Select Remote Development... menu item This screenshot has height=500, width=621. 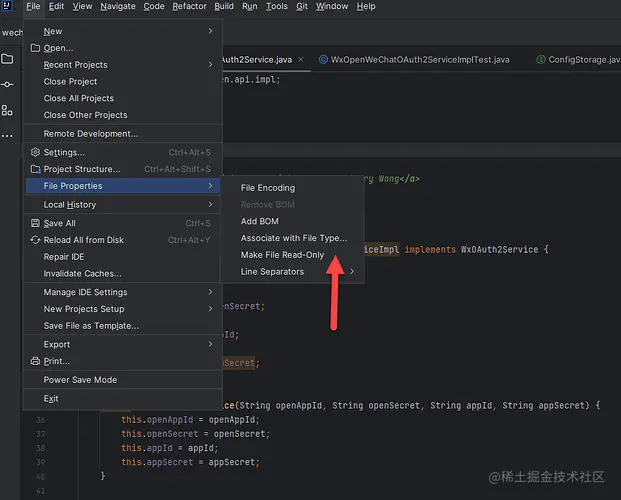(123, 134)
